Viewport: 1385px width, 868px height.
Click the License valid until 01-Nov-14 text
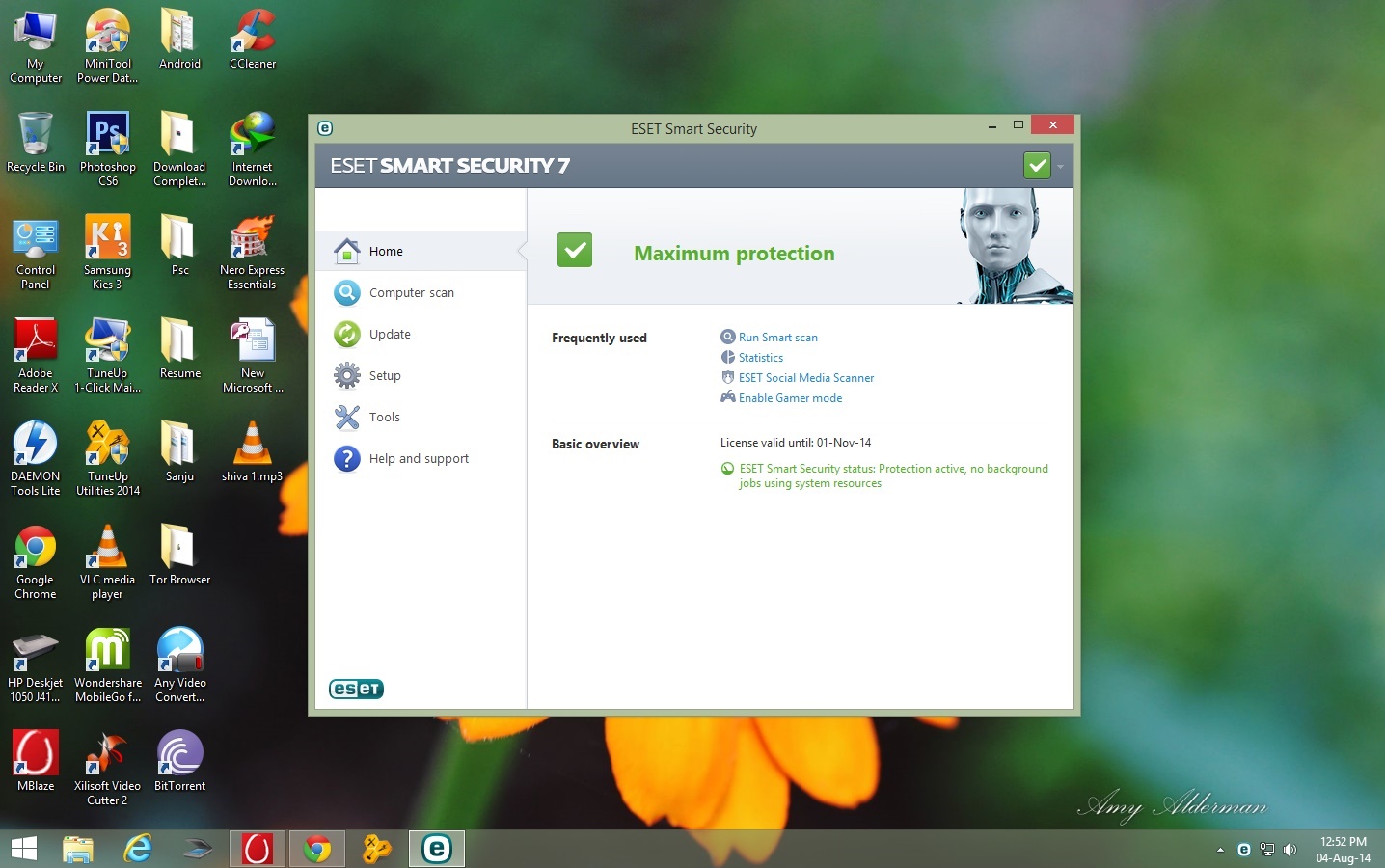796,443
